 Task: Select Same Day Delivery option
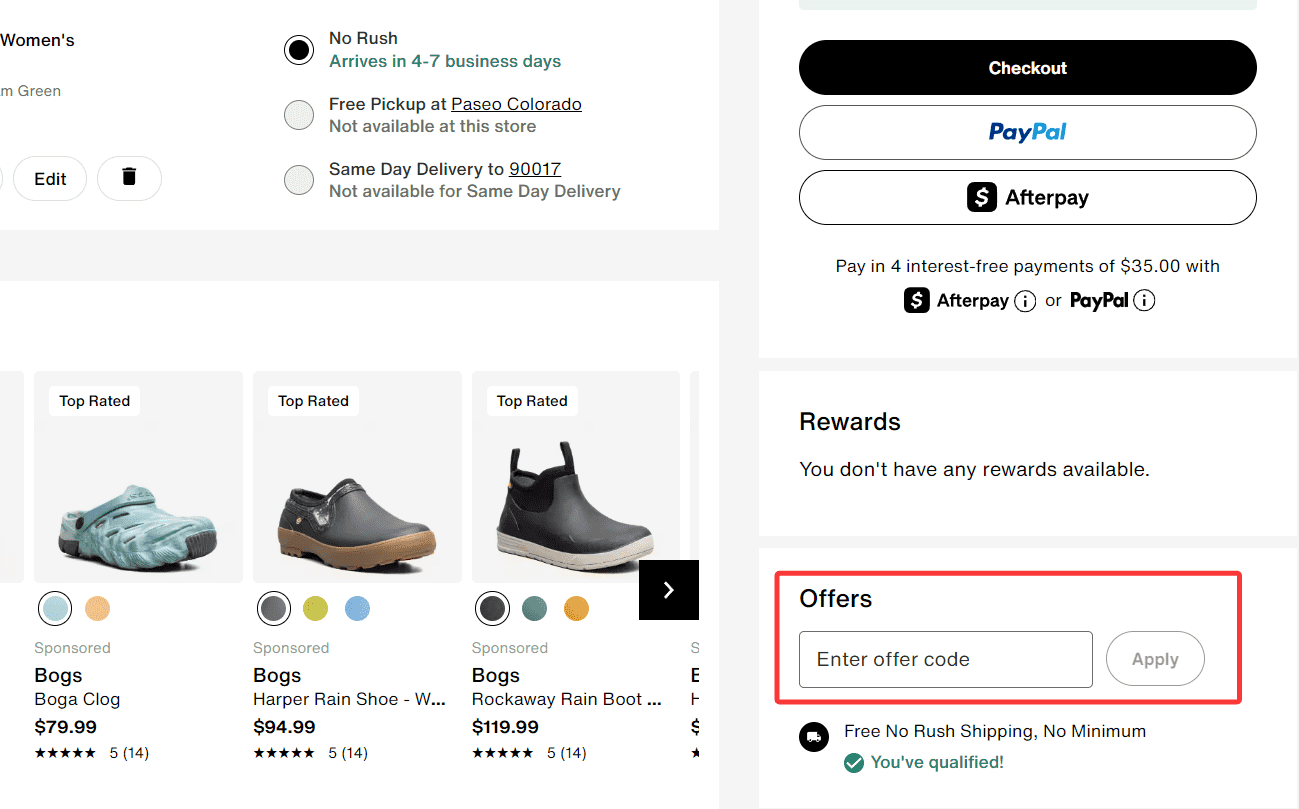(299, 180)
